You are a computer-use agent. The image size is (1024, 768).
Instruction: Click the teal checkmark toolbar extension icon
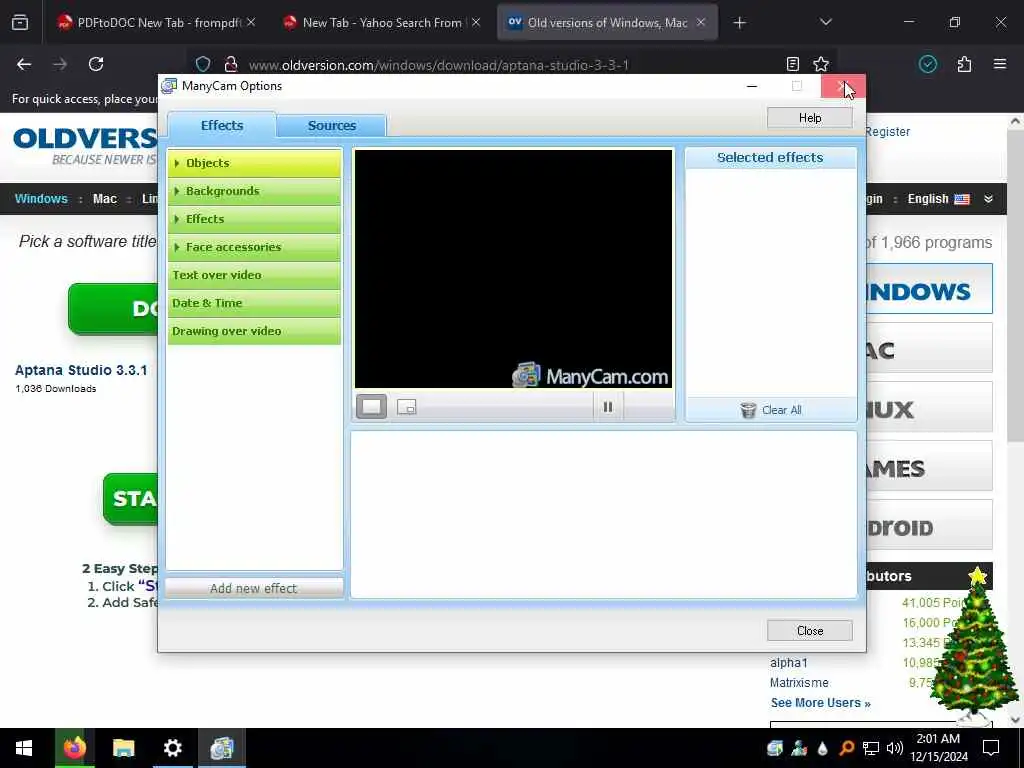(x=928, y=64)
